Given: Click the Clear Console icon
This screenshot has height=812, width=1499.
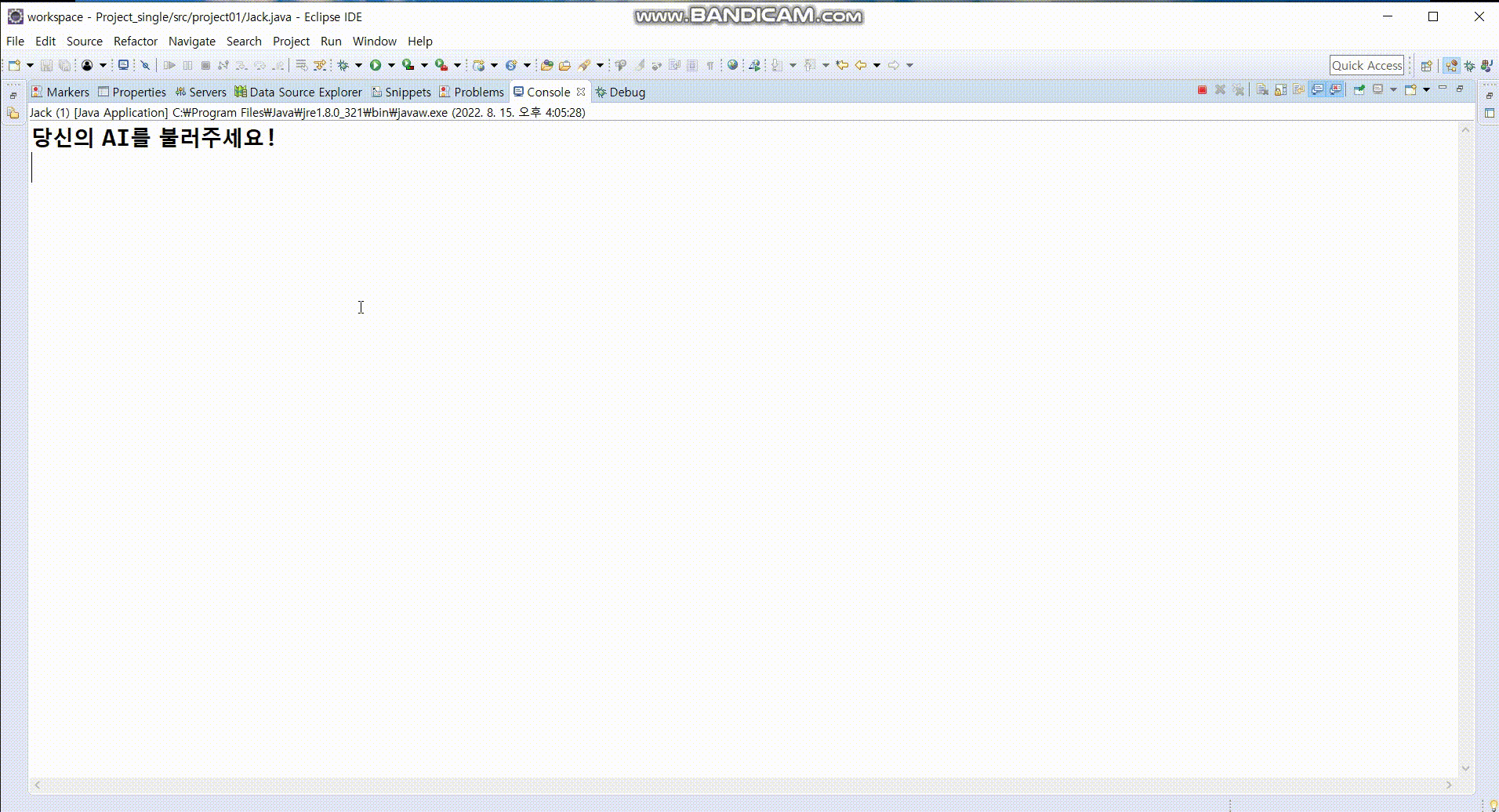Looking at the screenshot, I should [1262, 90].
